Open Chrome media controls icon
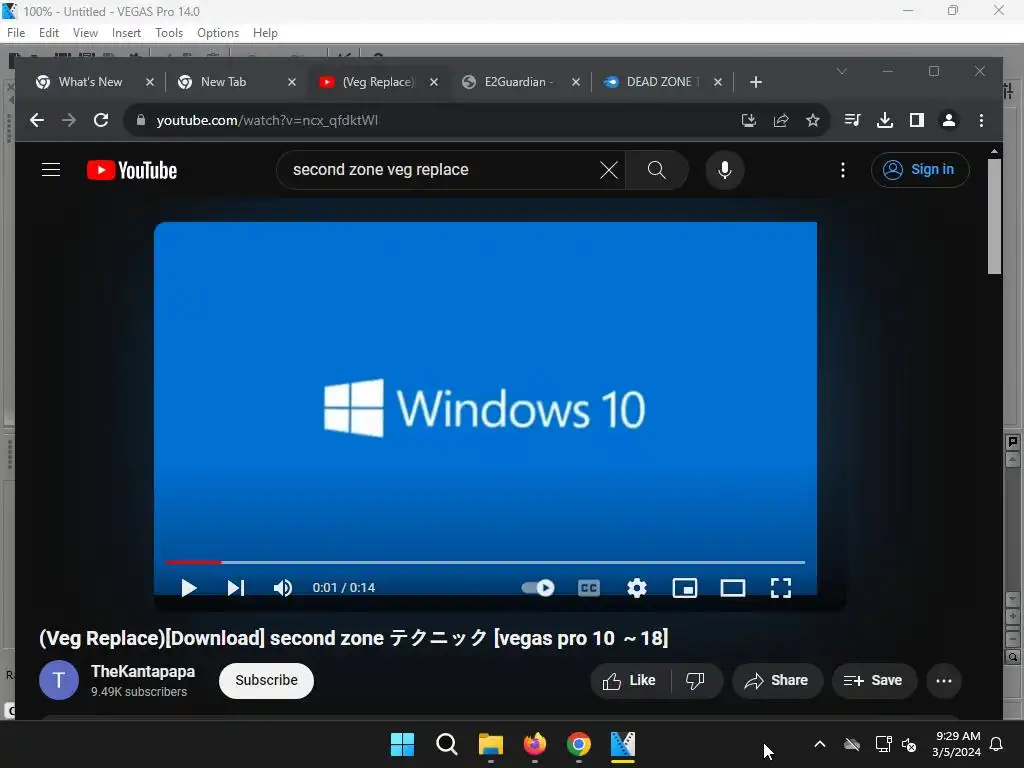Viewport: 1024px width, 768px height. coord(852,120)
